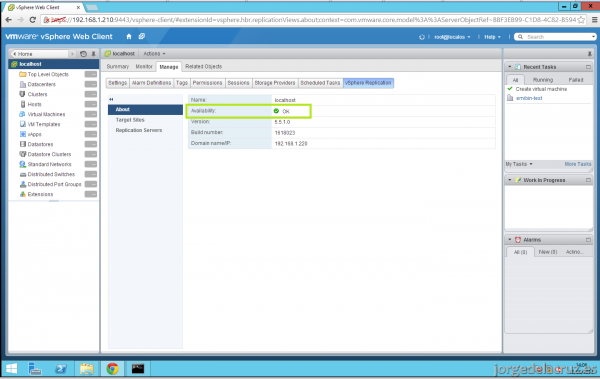Refresh the vSphere Web Client view

pyautogui.click(x=422, y=37)
